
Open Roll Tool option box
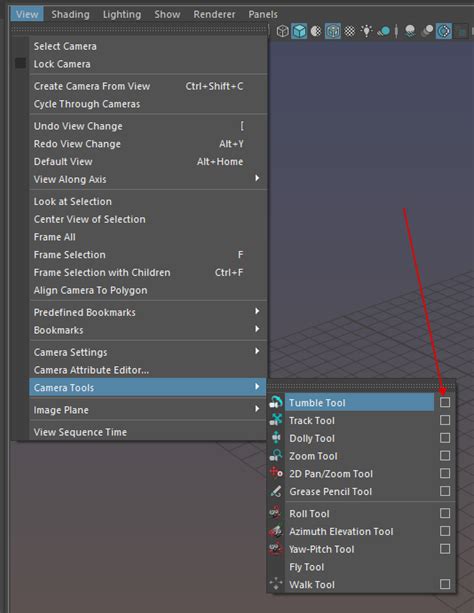point(445,513)
